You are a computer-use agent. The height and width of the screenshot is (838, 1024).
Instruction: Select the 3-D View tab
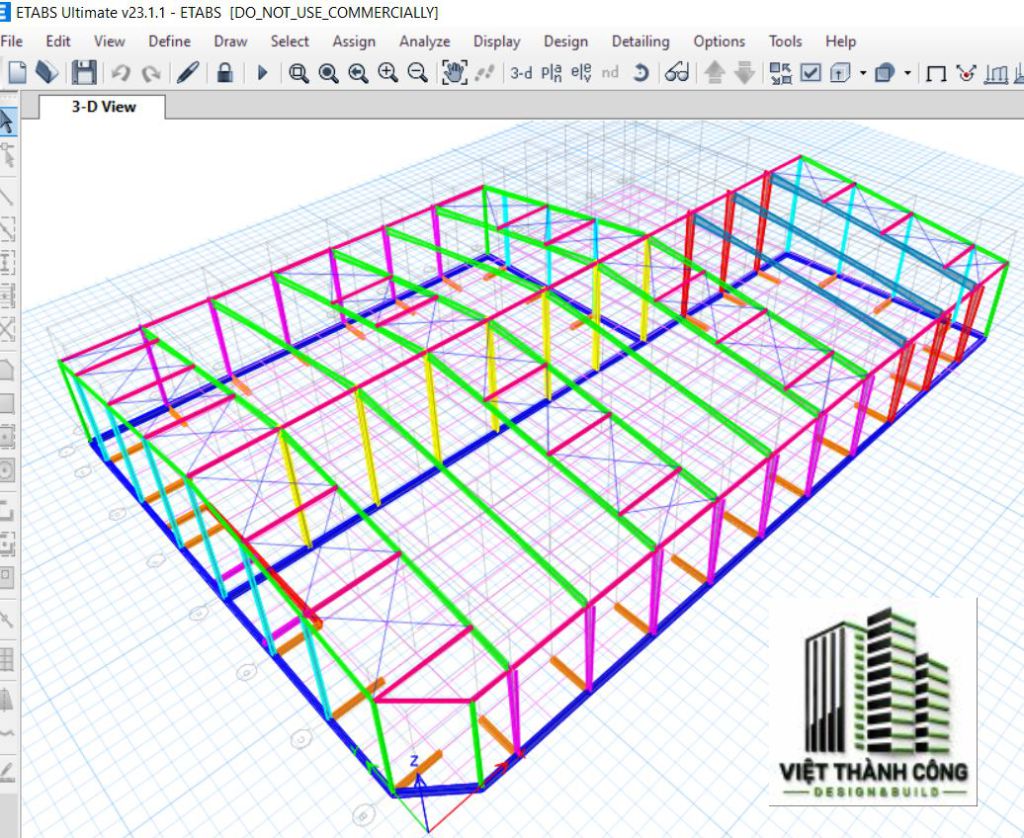pyautogui.click(x=103, y=107)
